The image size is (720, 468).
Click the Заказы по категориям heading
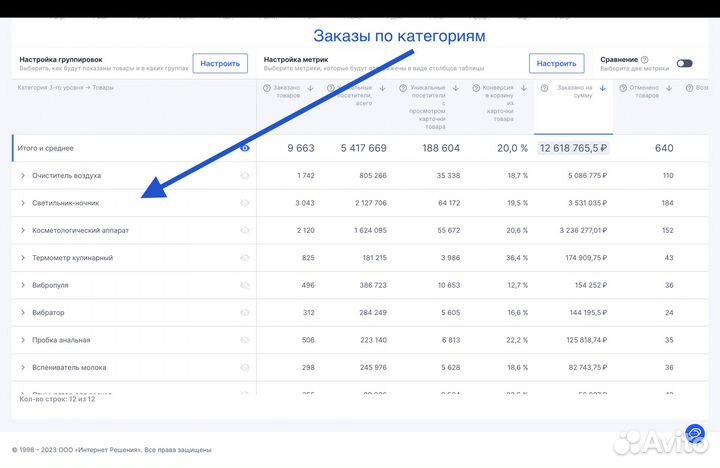(x=399, y=35)
